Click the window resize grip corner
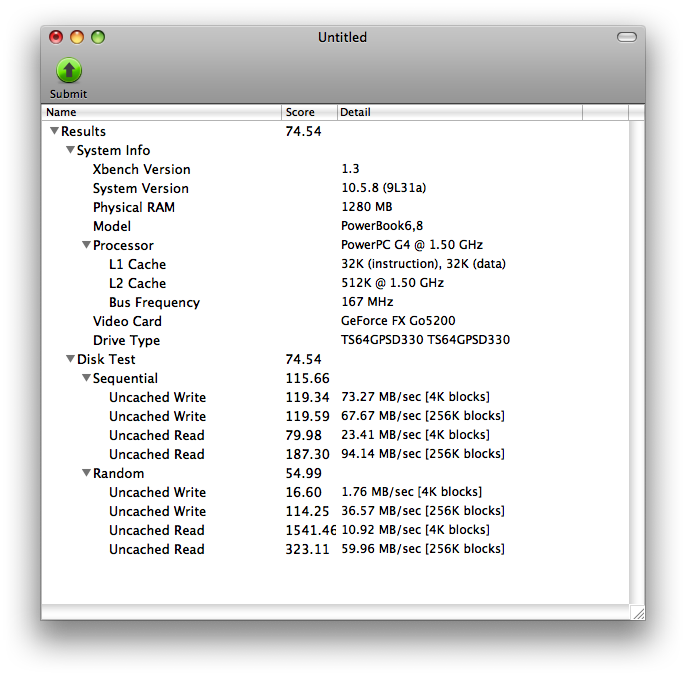686x676 pixels. coord(638,613)
